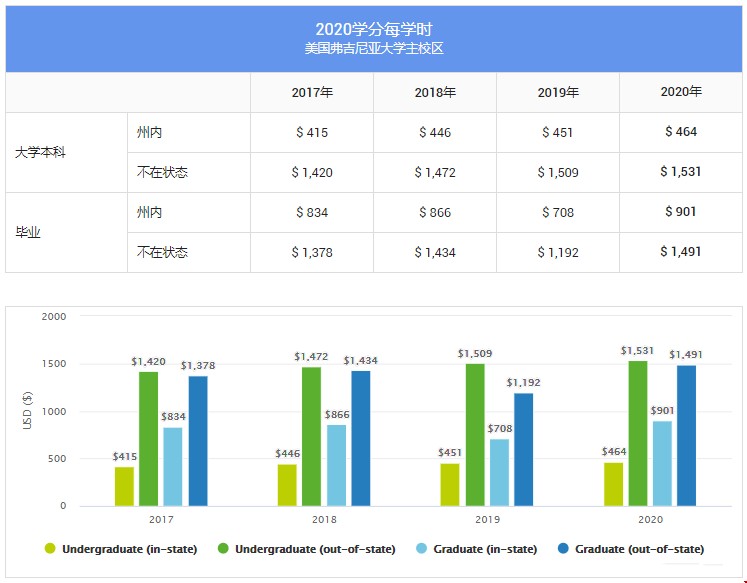747x583 pixels.
Task: Click the 2019 $708 light blue bar
Action: click(x=500, y=472)
